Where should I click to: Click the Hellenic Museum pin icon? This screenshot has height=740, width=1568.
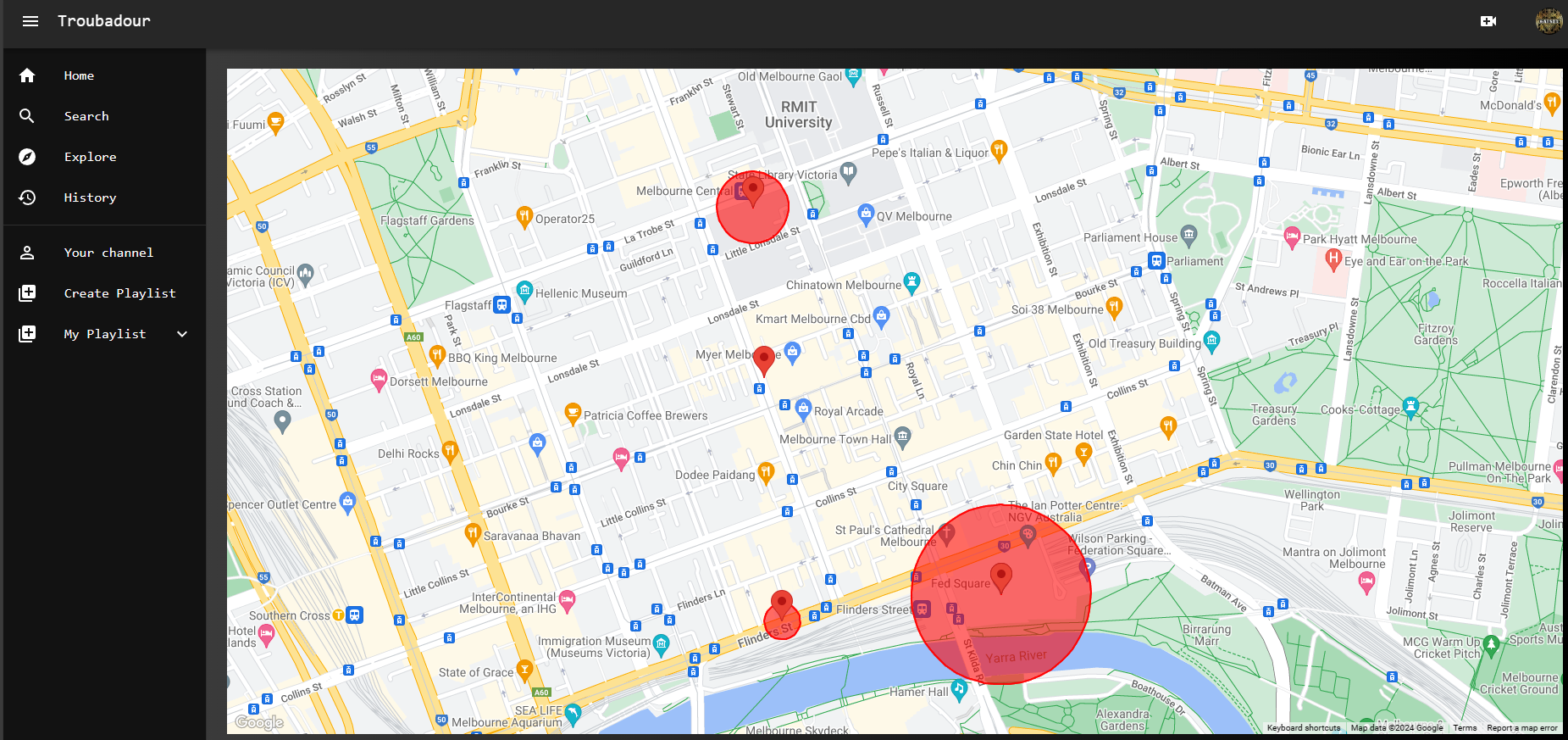click(x=524, y=292)
